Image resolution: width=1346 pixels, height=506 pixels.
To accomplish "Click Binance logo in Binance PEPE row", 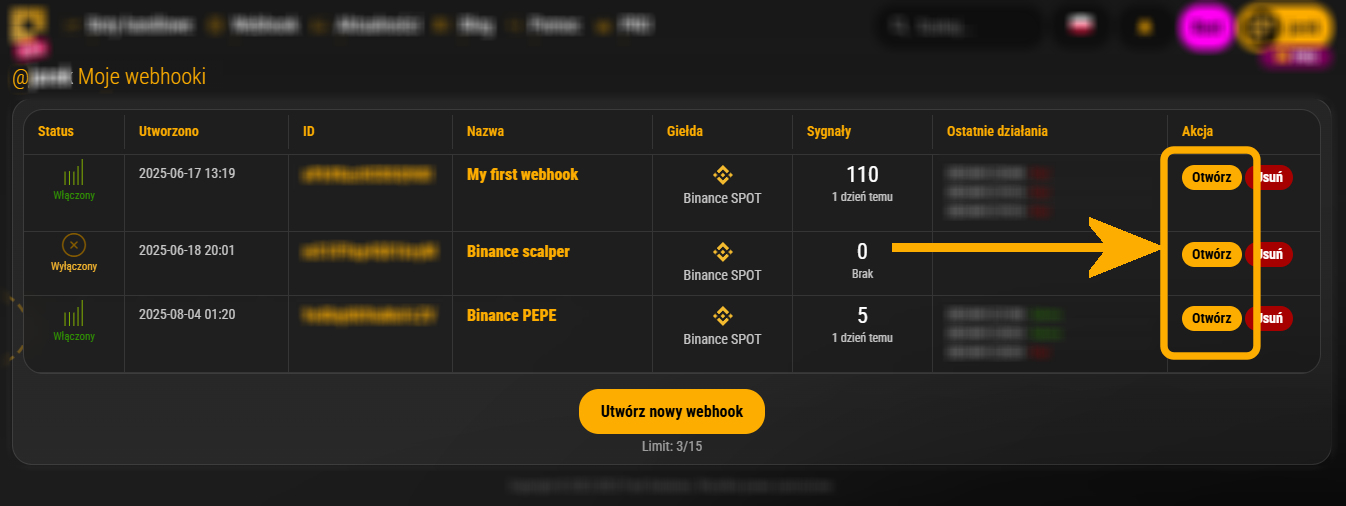I will point(722,315).
